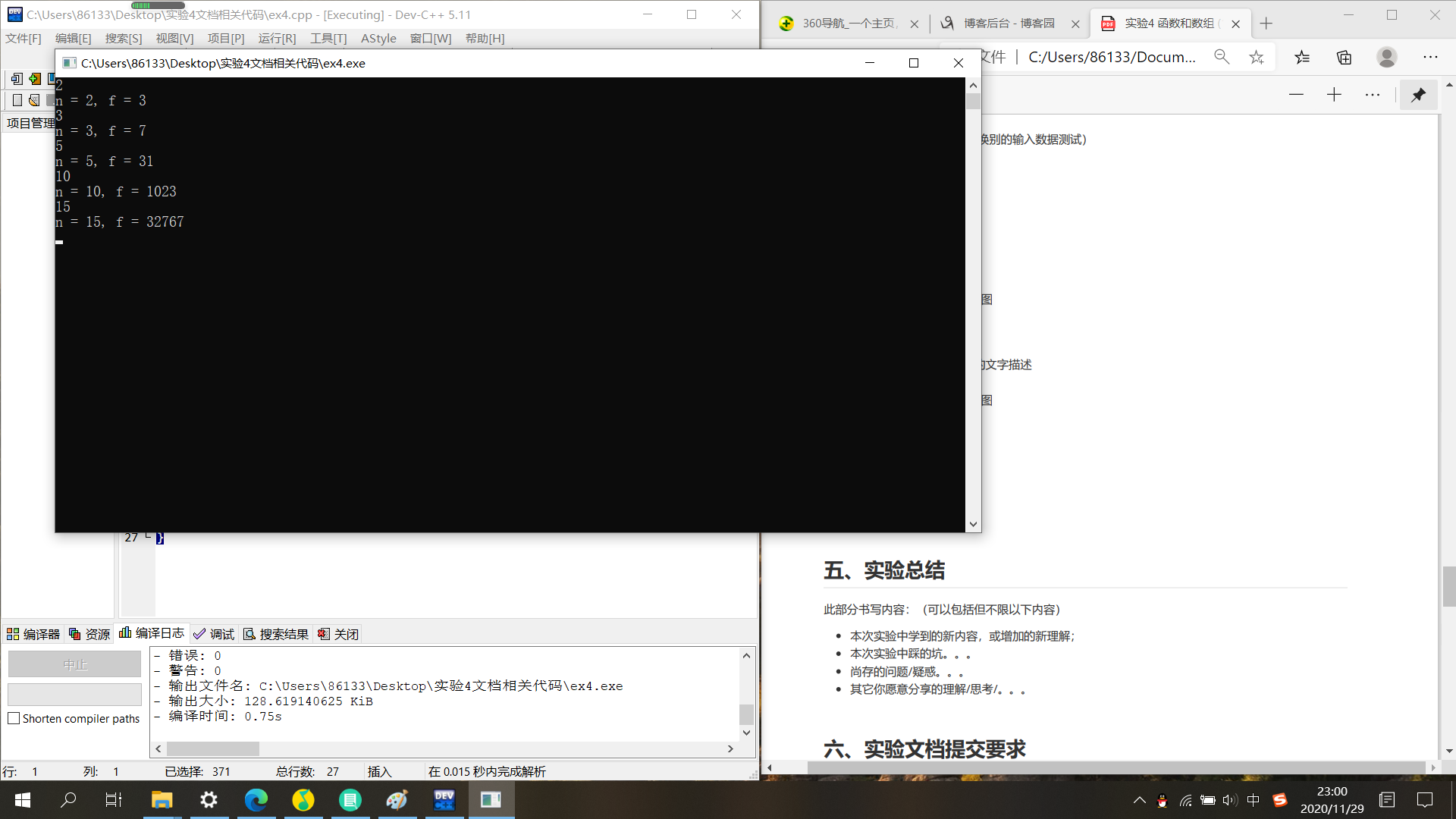Toggle the 中 input language indicator
The width and height of the screenshot is (1456, 819).
(x=1253, y=800)
